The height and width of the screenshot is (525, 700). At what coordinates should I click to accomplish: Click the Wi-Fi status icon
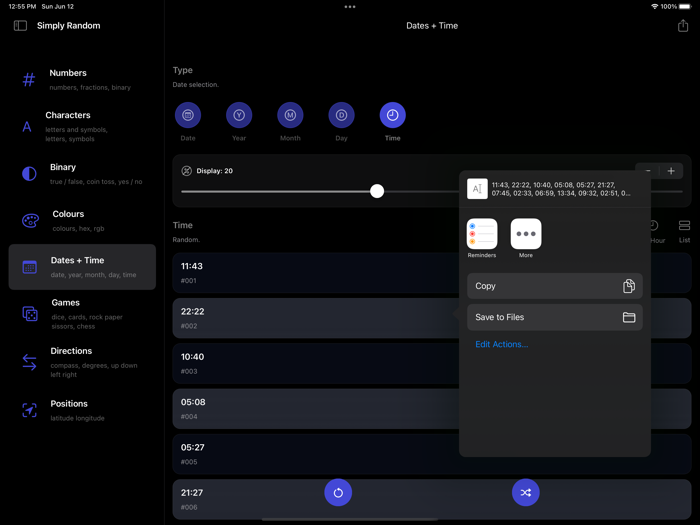pos(654,7)
